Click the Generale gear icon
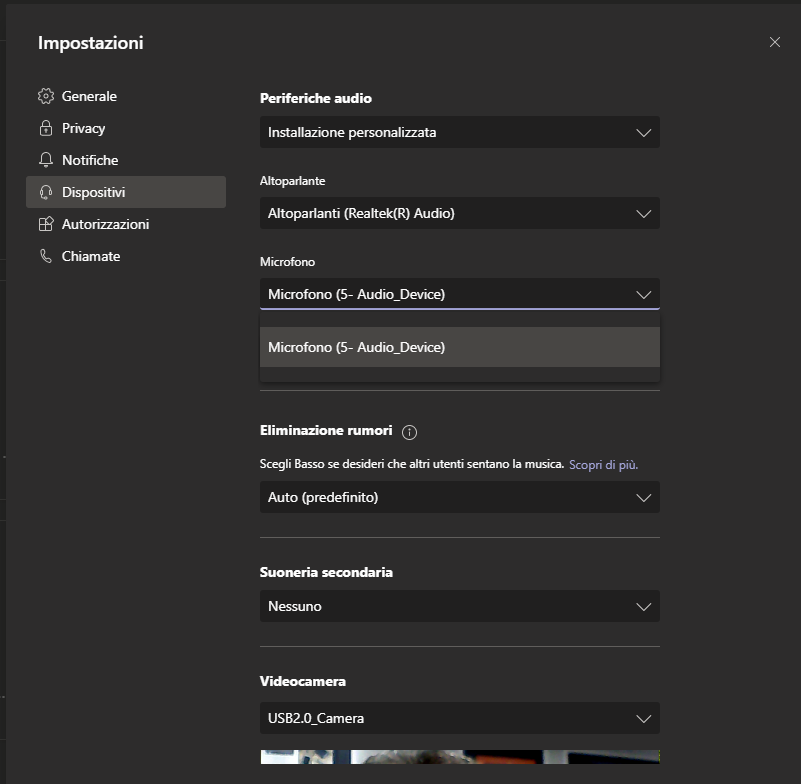The image size is (801, 784). [45, 96]
